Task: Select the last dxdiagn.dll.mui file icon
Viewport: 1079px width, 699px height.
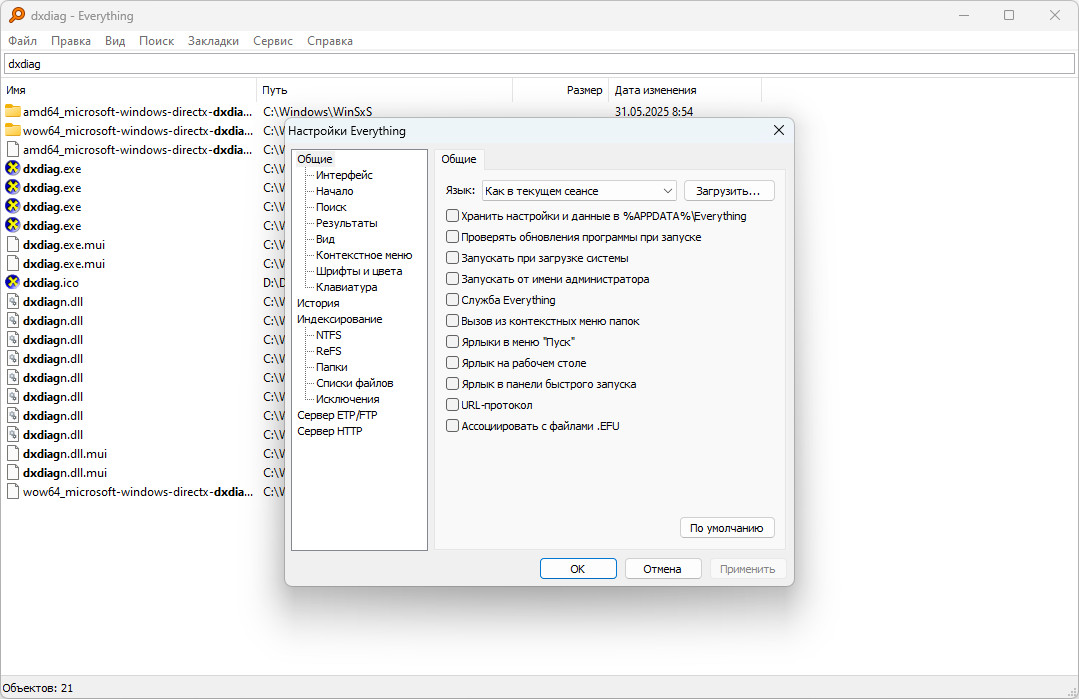Action: click(12, 473)
